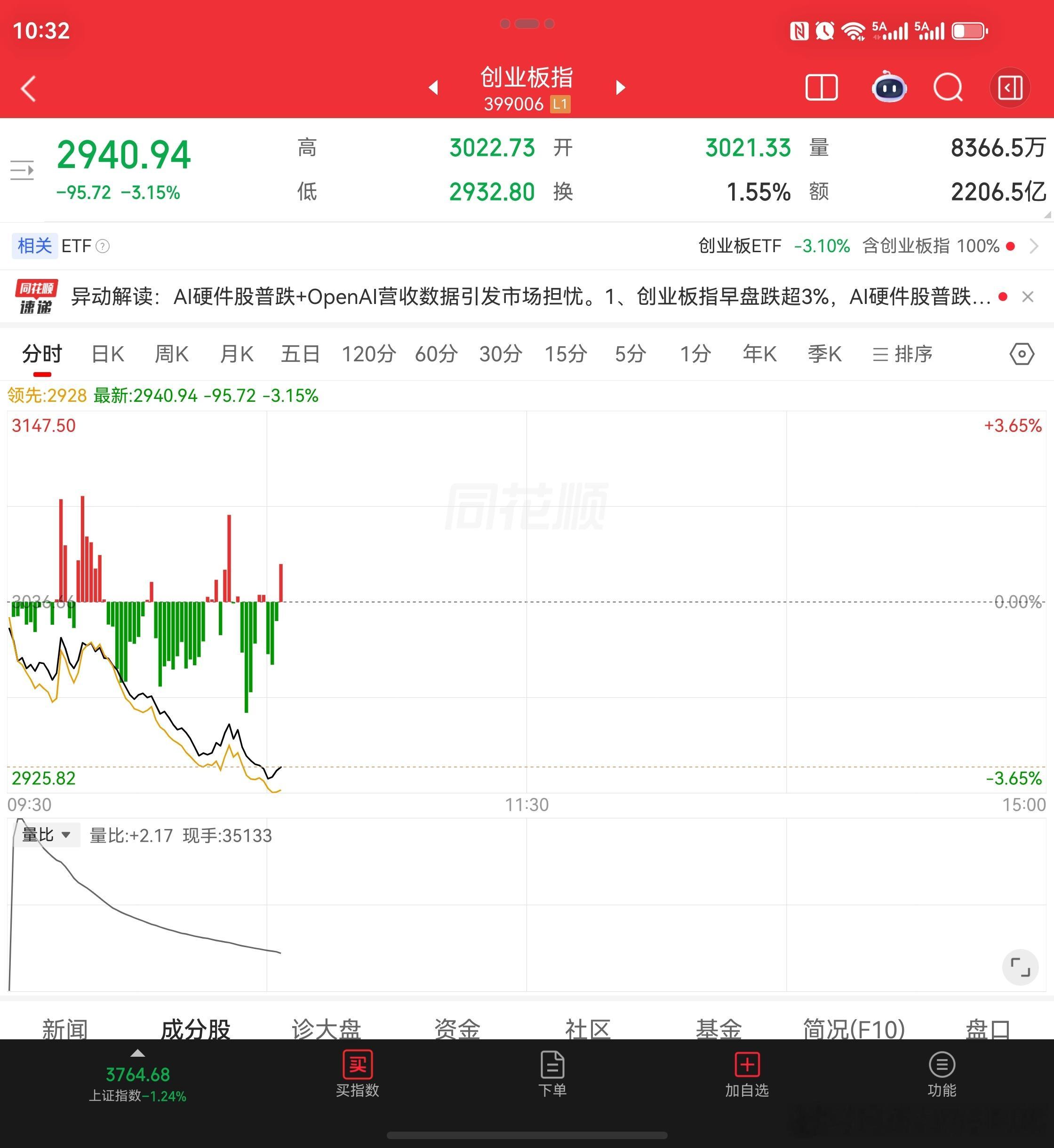Switch to next index with right triangle

621,87
